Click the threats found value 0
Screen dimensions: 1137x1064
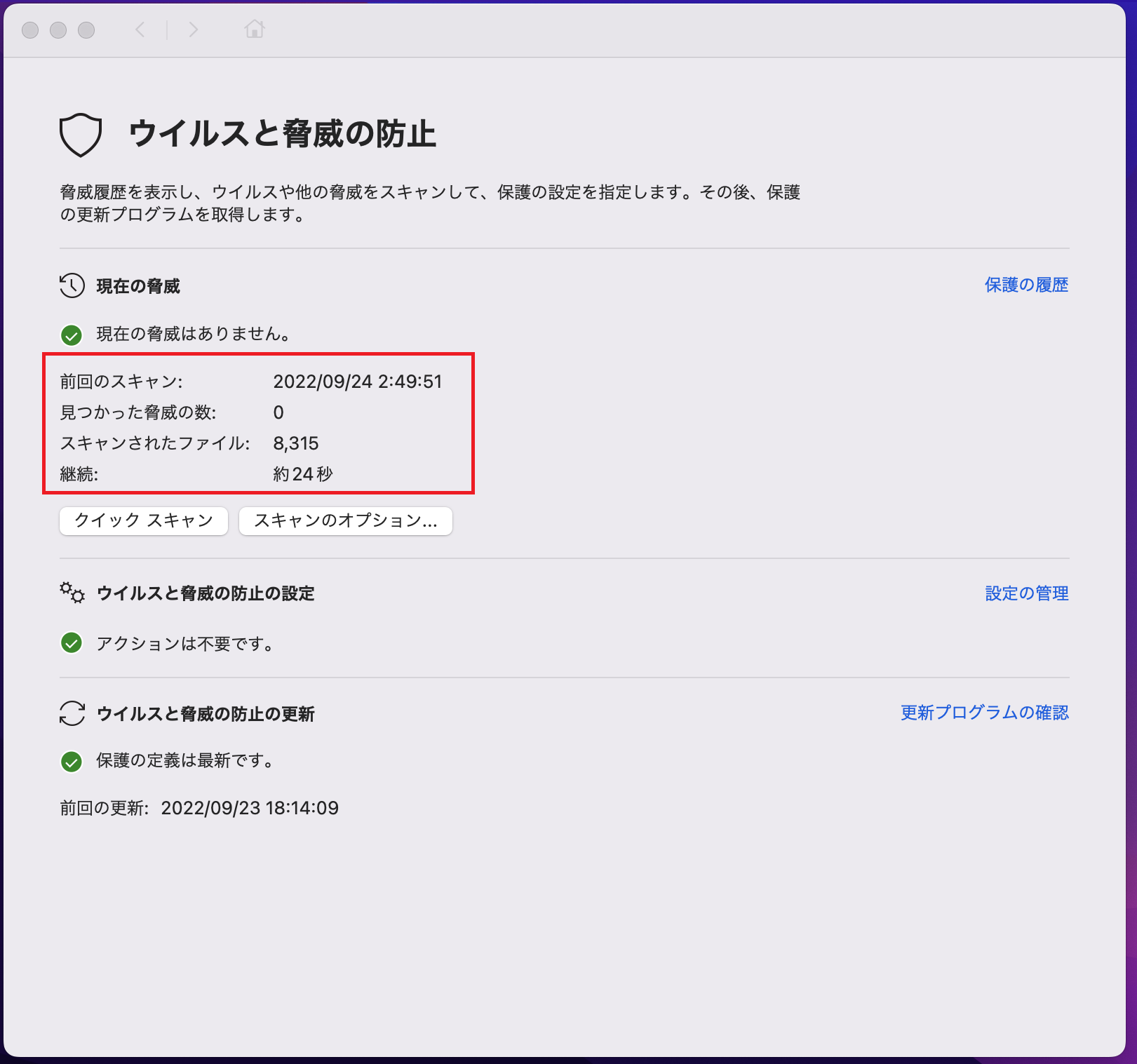(278, 412)
